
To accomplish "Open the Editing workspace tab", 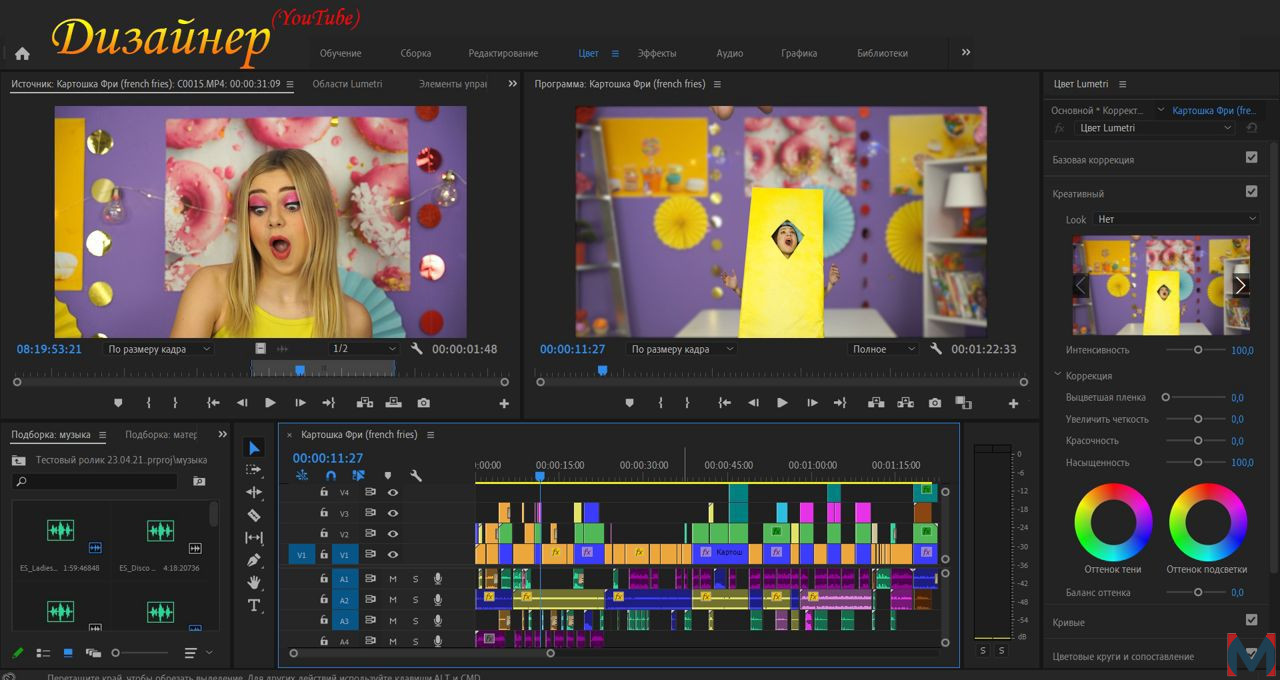I will tap(503, 53).
